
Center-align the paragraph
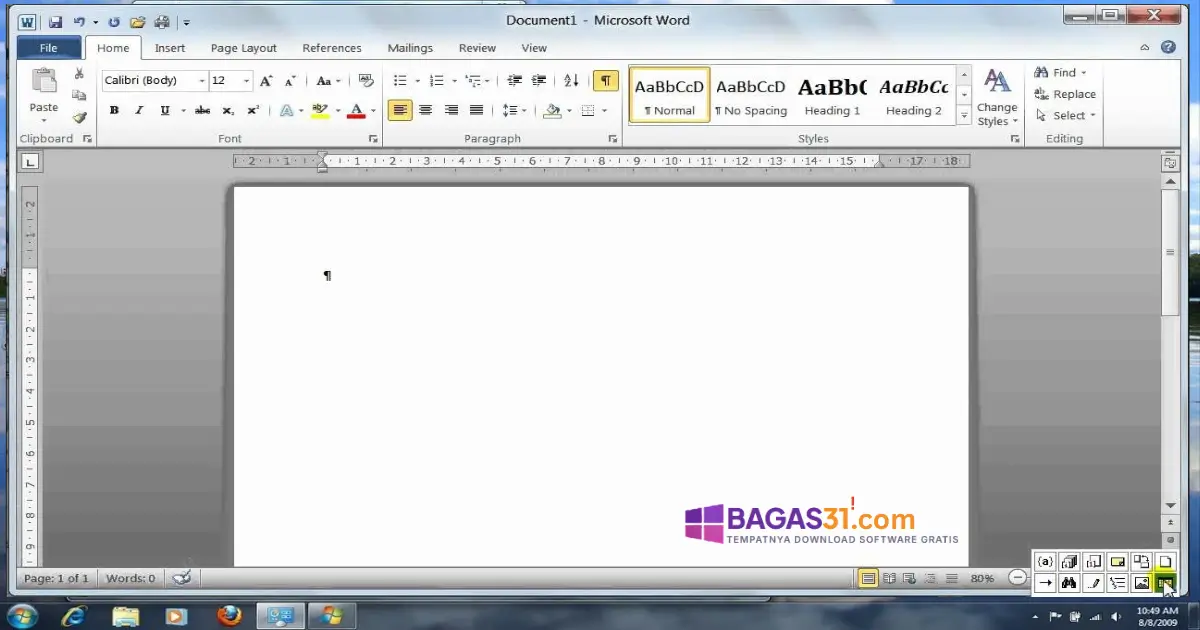(x=425, y=111)
